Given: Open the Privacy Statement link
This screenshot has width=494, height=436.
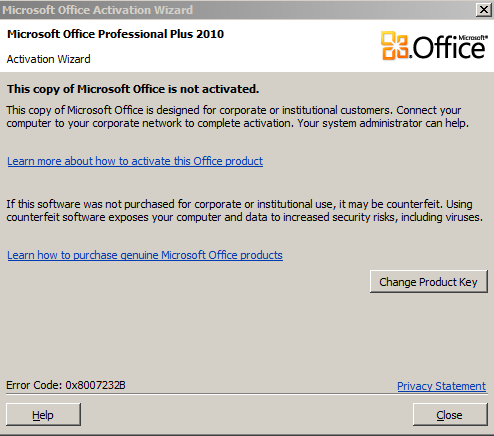Looking at the screenshot, I should 442,386.
